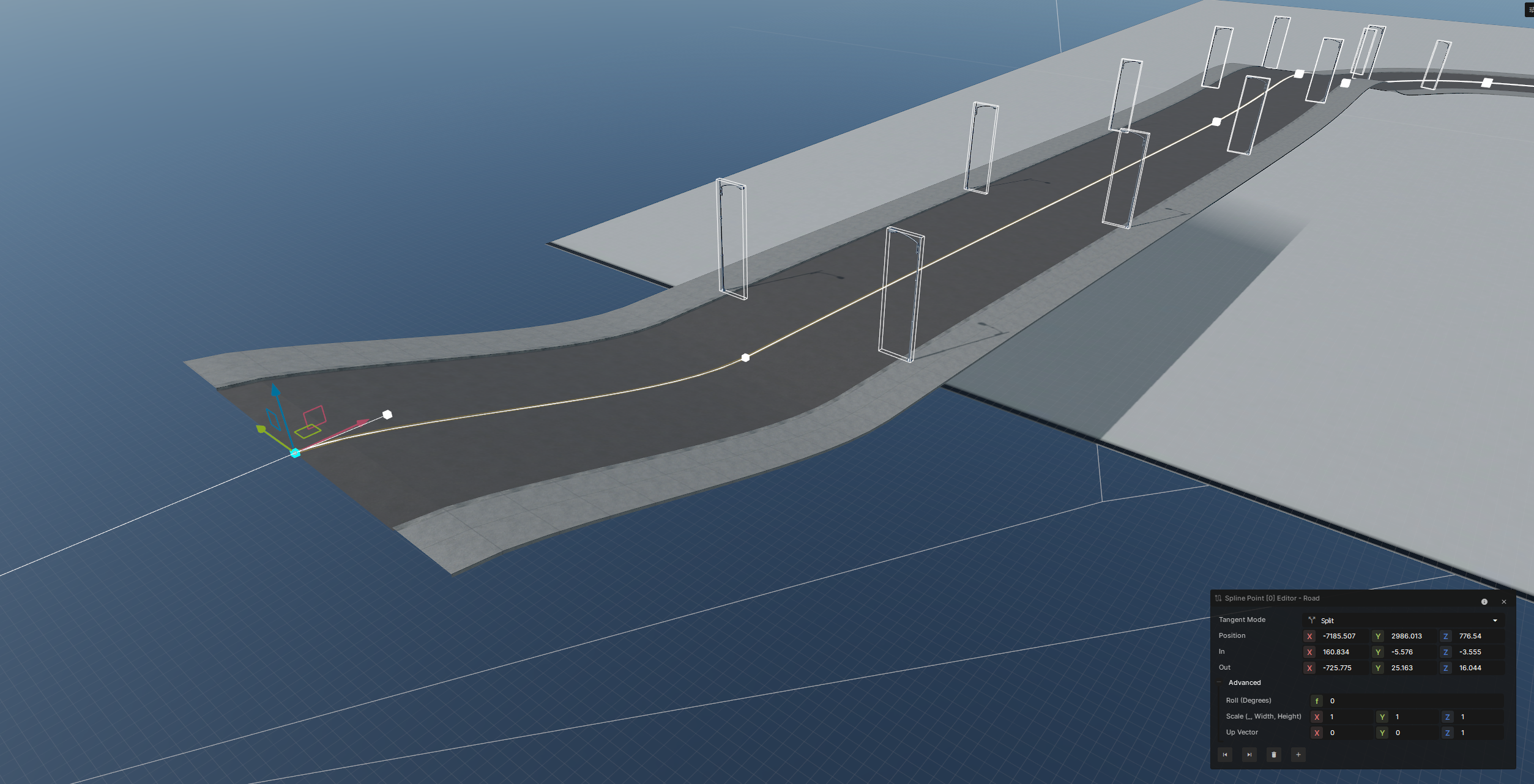The height and width of the screenshot is (784, 1534).
Task: Delete spline point with trash icon
Action: pos(1274,755)
